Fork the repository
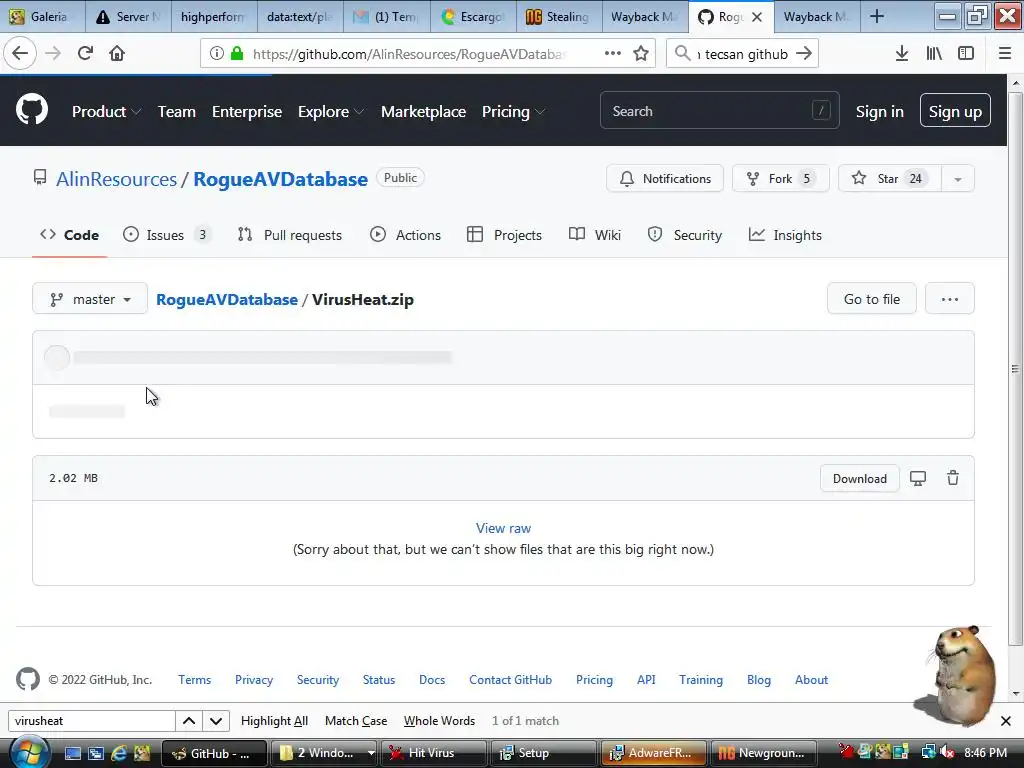 780,179
